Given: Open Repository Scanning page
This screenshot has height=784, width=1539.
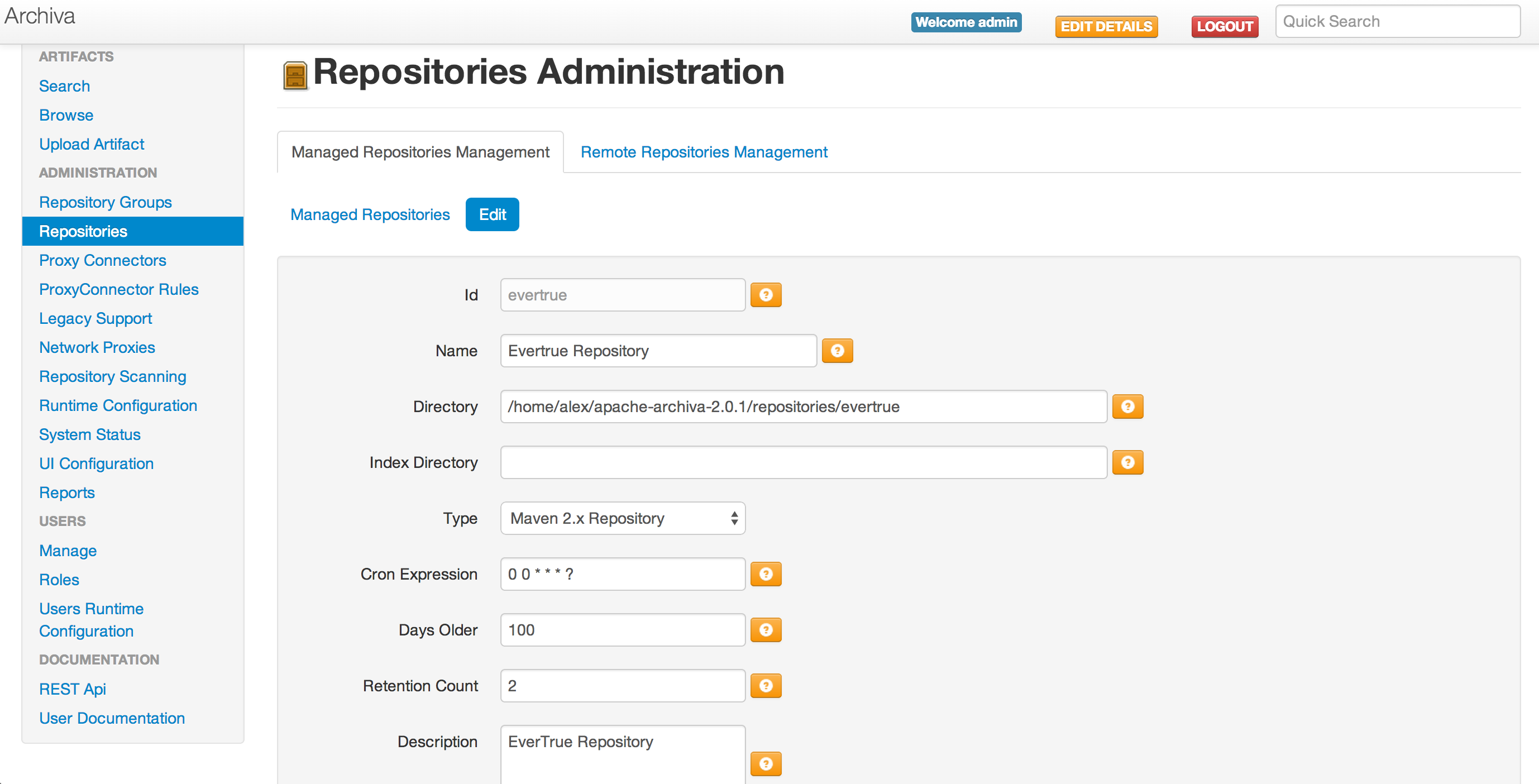Looking at the screenshot, I should [112, 376].
